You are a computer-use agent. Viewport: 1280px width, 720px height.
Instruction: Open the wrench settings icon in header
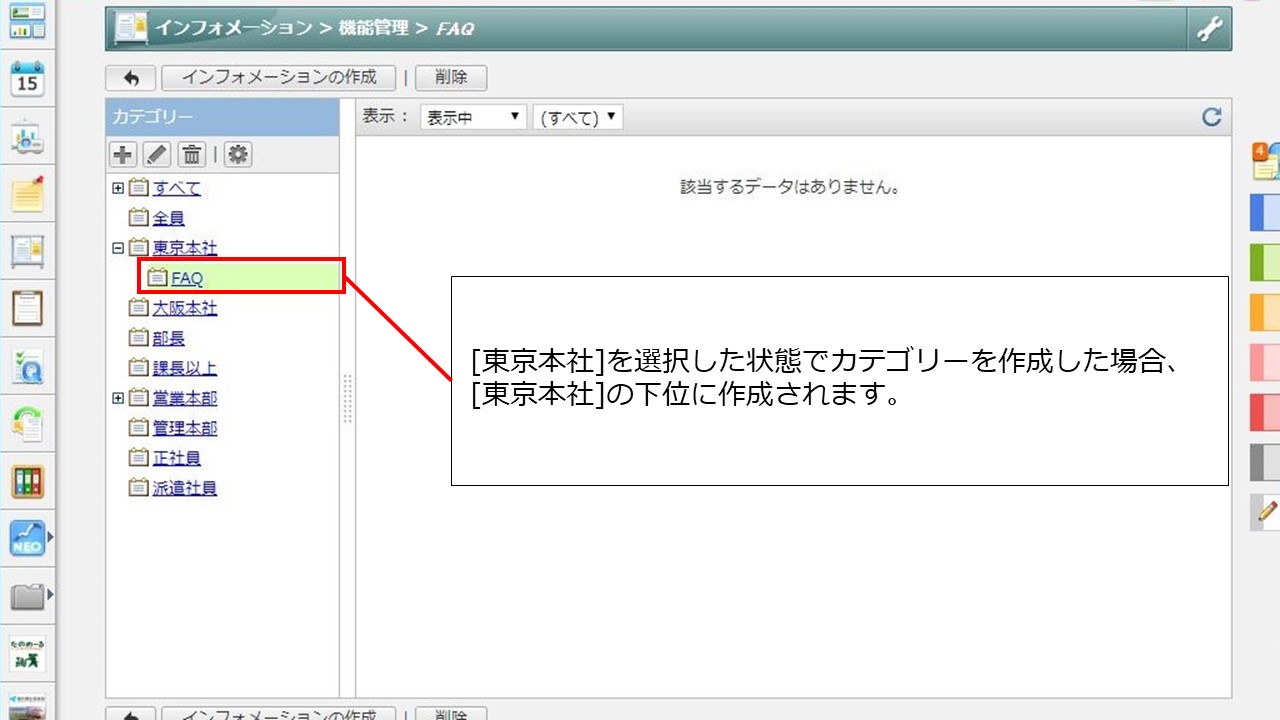1209,29
